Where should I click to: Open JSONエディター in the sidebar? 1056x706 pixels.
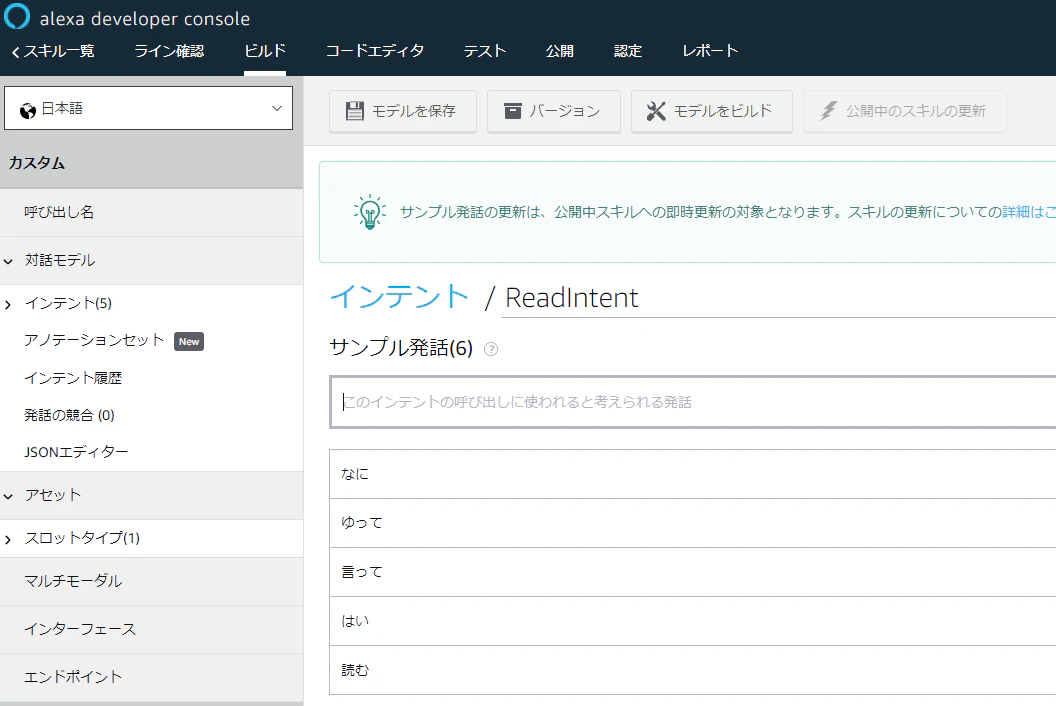(76, 452)
